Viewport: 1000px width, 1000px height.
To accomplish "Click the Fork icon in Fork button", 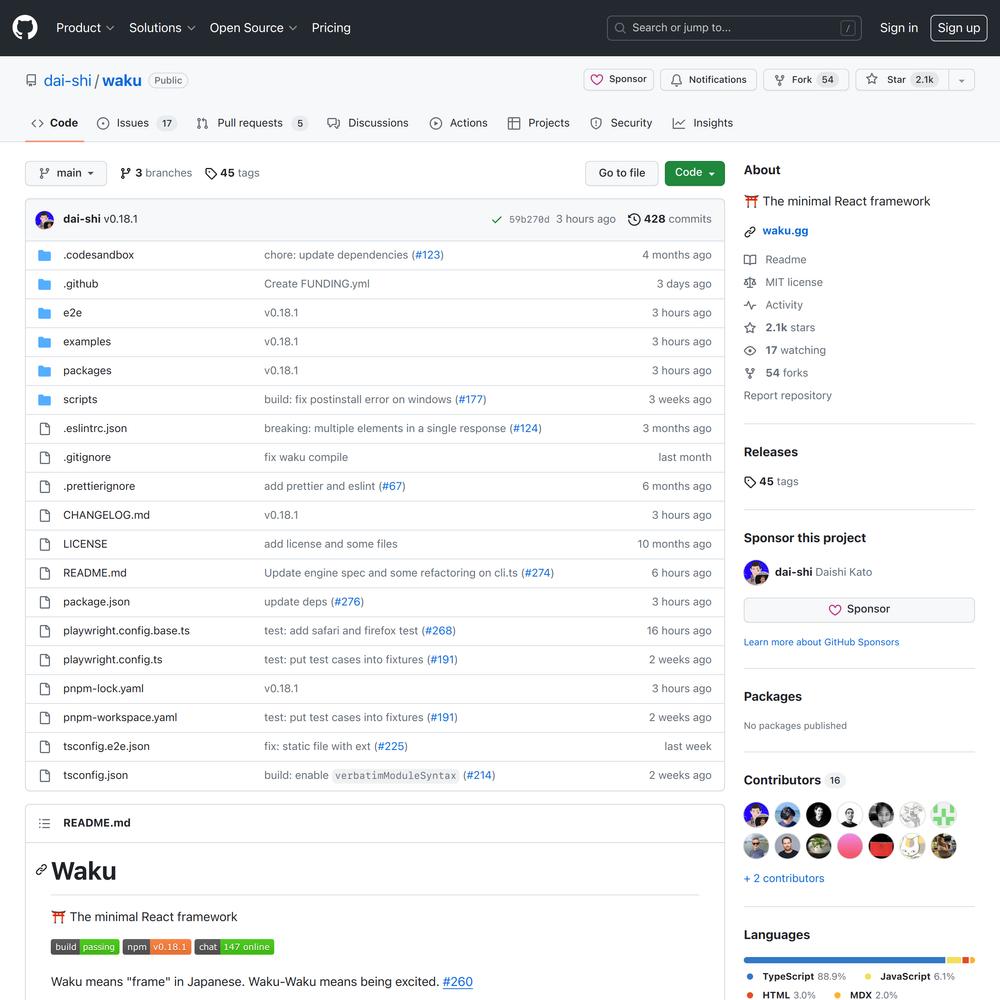I will (x=779, y=80).
